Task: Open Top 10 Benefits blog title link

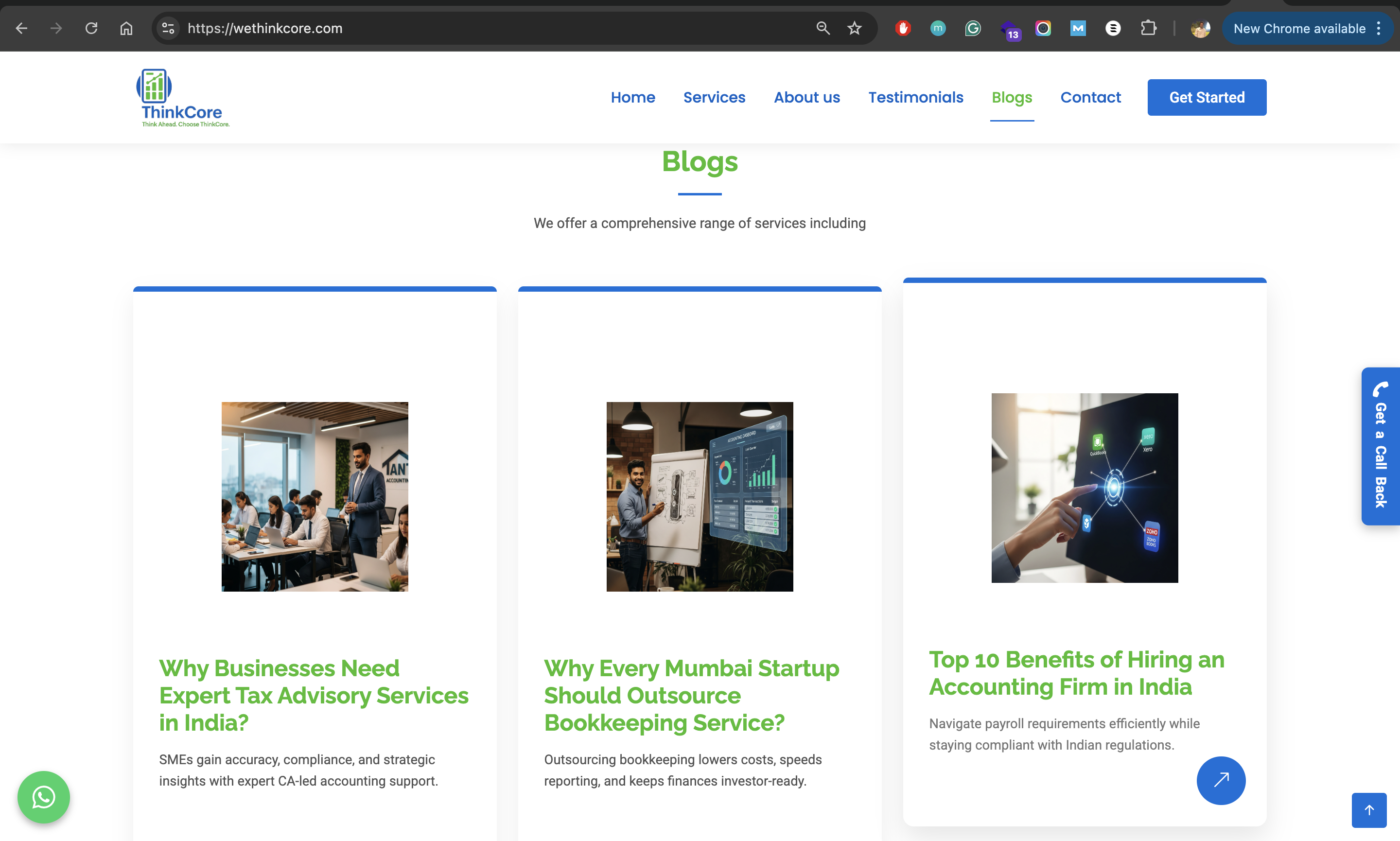Action: pyautogui.click(x=1076, y=673)
